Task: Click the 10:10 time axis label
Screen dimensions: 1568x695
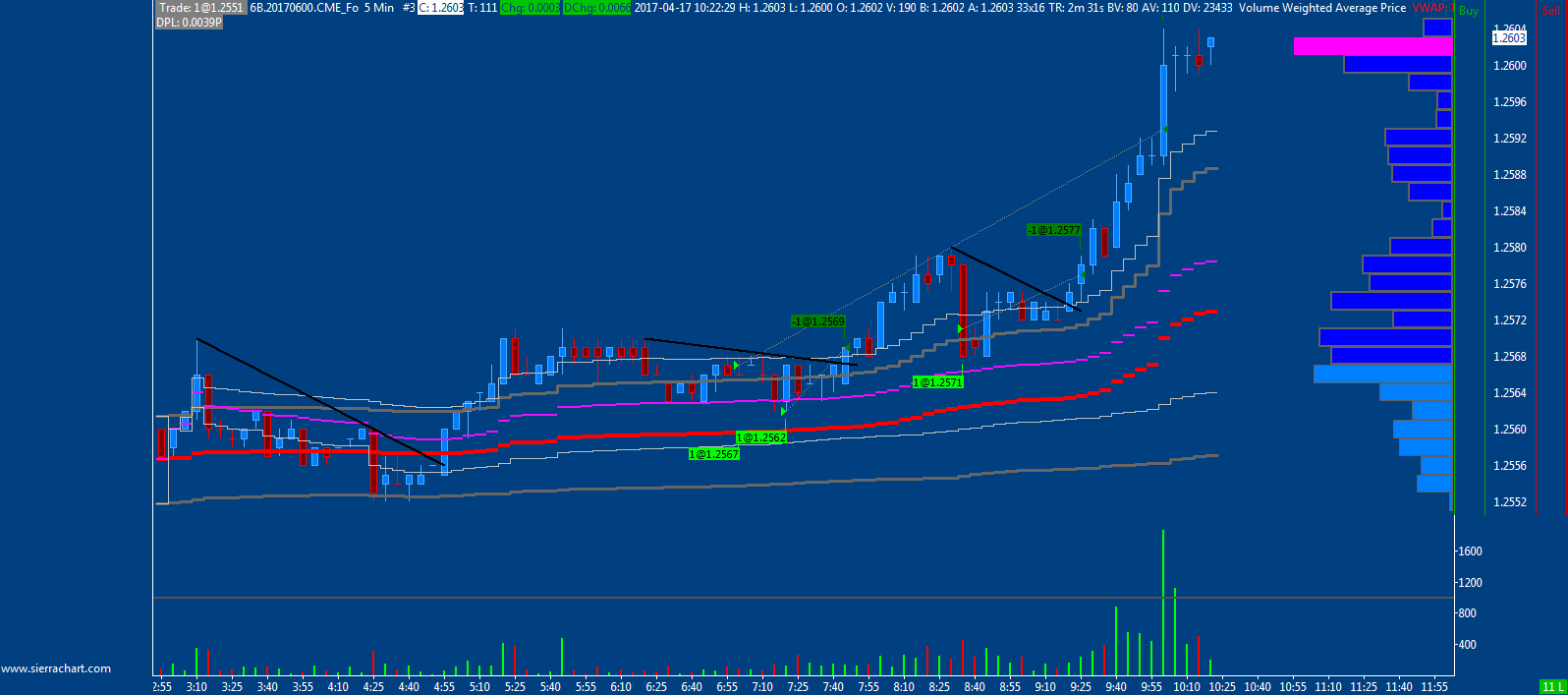Action: pos(1187,687)
